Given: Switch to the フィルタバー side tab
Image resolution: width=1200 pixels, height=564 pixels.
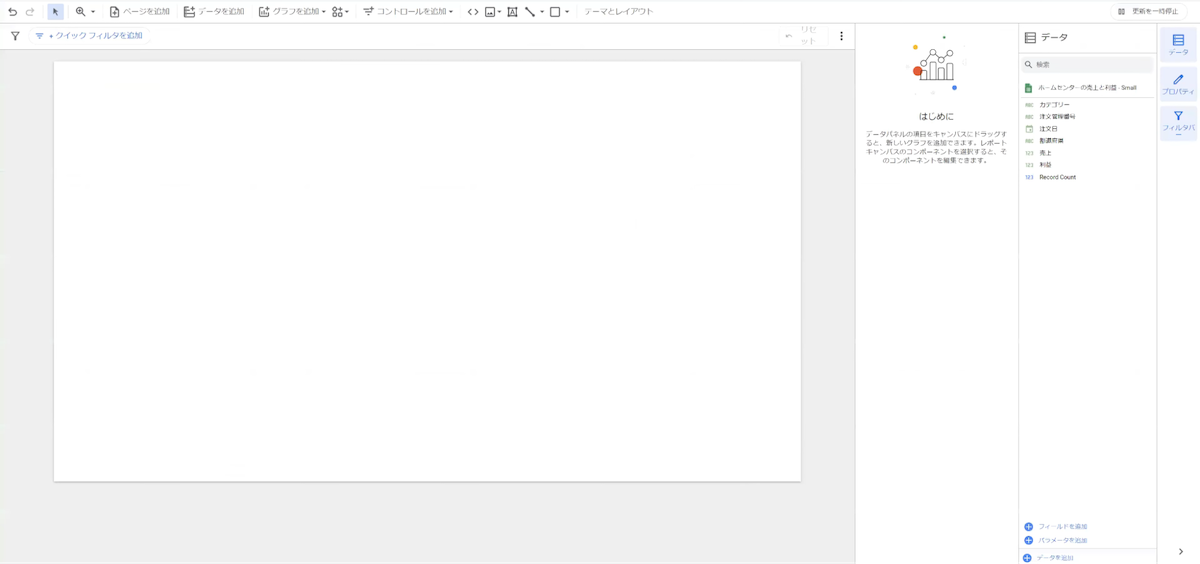Looking at the screenshot, I should 1178,122.
